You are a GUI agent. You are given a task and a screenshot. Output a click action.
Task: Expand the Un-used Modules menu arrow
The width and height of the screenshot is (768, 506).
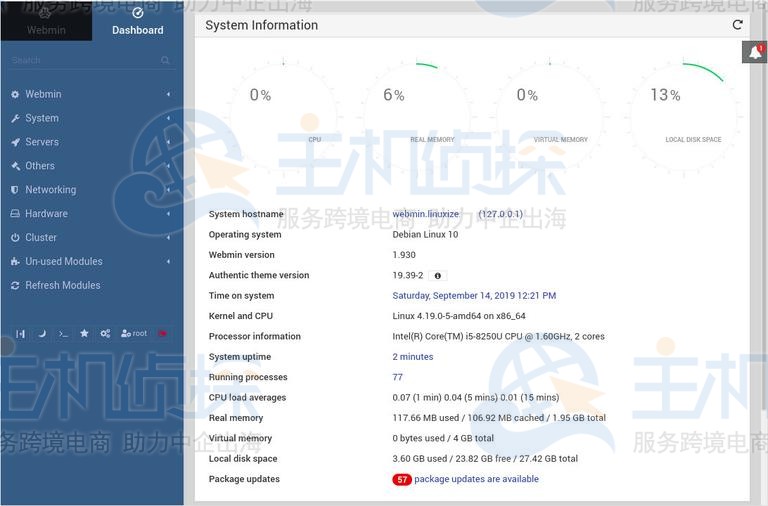(x=168, y=262)
